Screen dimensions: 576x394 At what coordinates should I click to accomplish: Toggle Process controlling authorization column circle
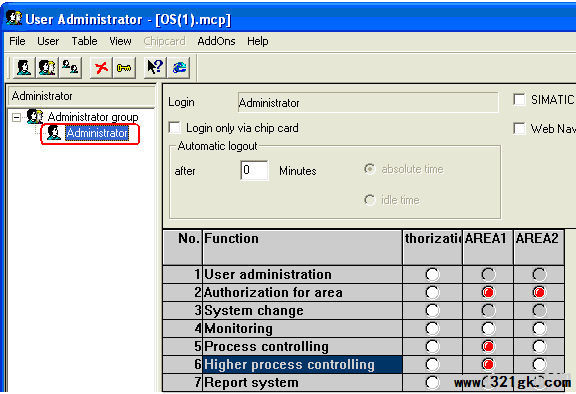click(x=432, y=346)
